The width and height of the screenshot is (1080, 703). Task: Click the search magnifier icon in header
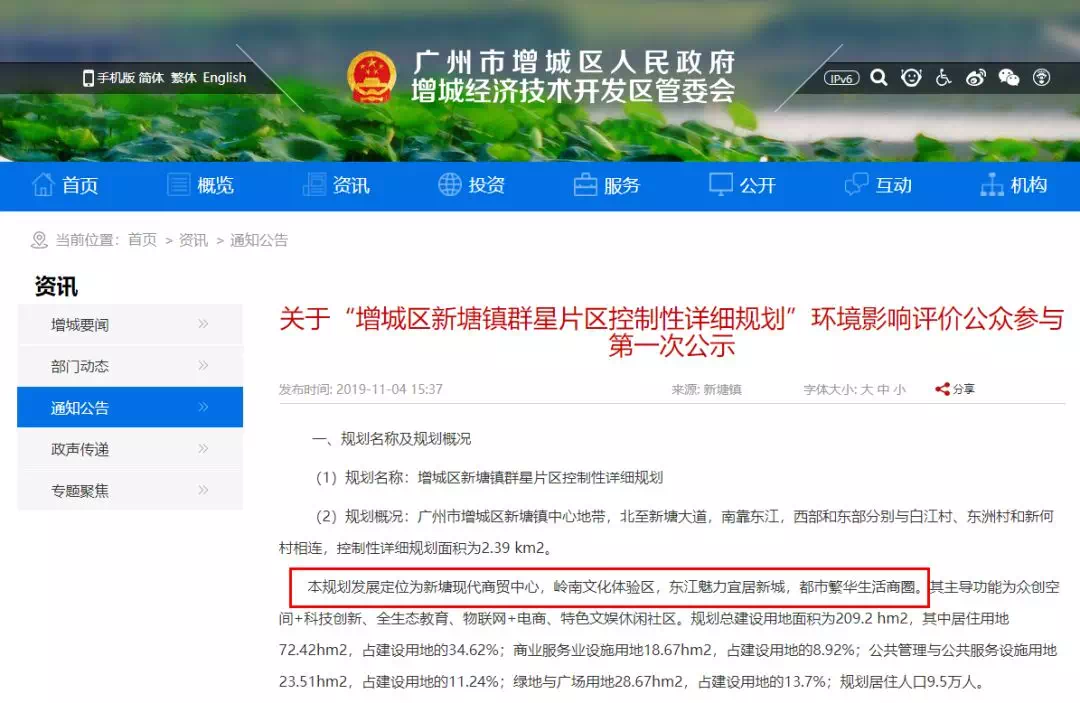pos(879,77)
